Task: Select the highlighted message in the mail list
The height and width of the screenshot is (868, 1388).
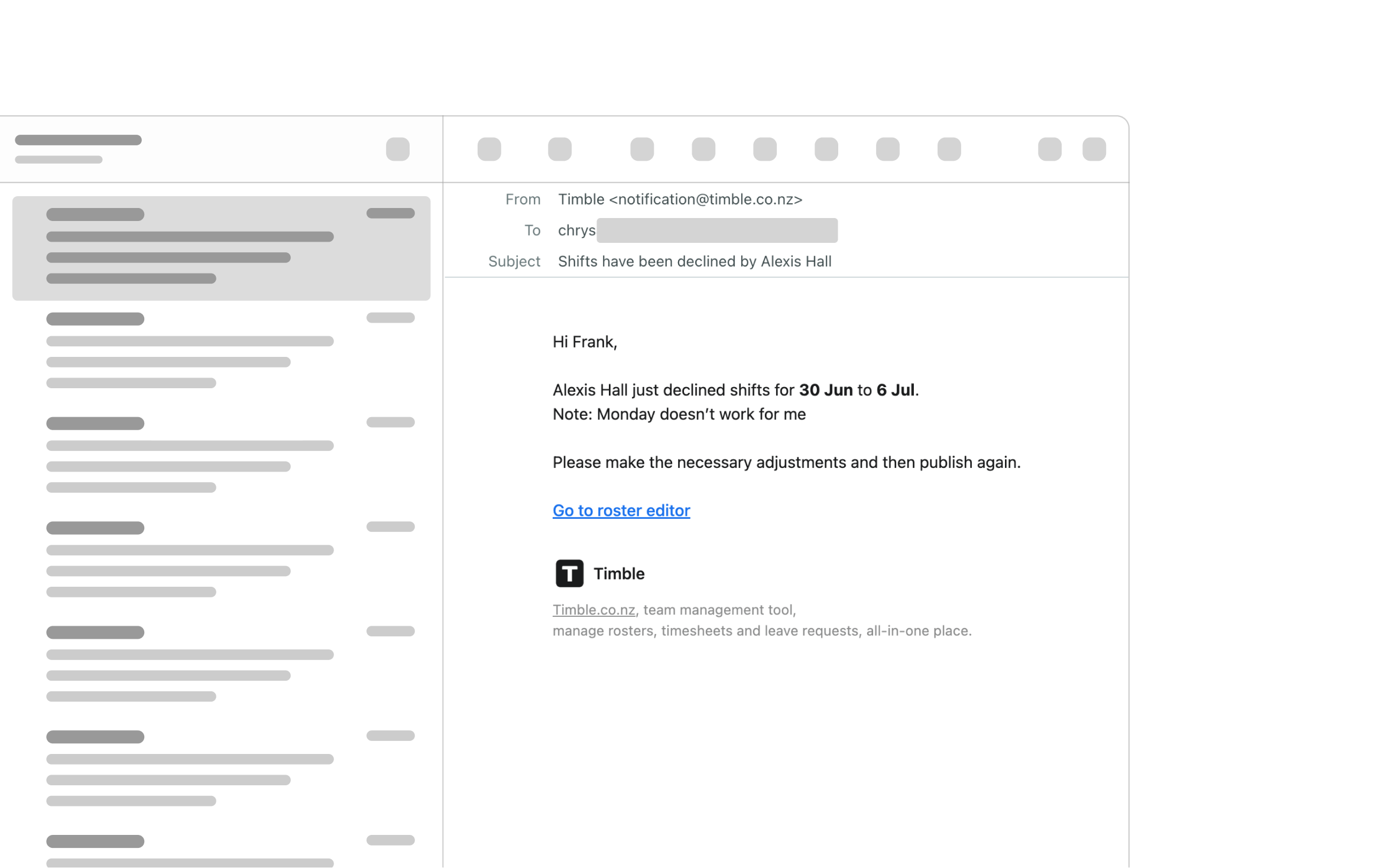Action: point(221,248)
